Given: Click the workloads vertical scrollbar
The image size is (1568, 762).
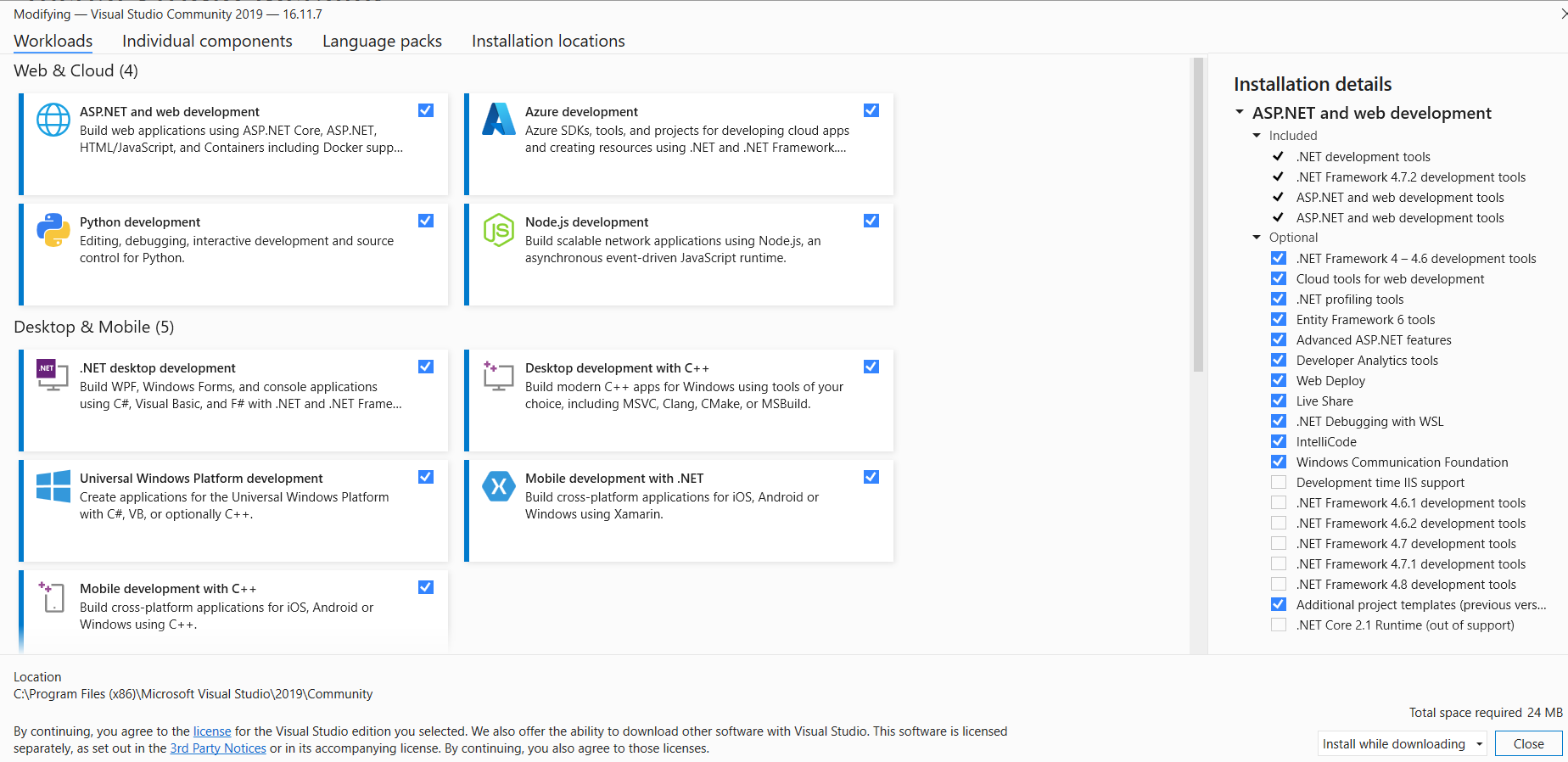Looking at the screenshot, I should (x=1198, y=215).
